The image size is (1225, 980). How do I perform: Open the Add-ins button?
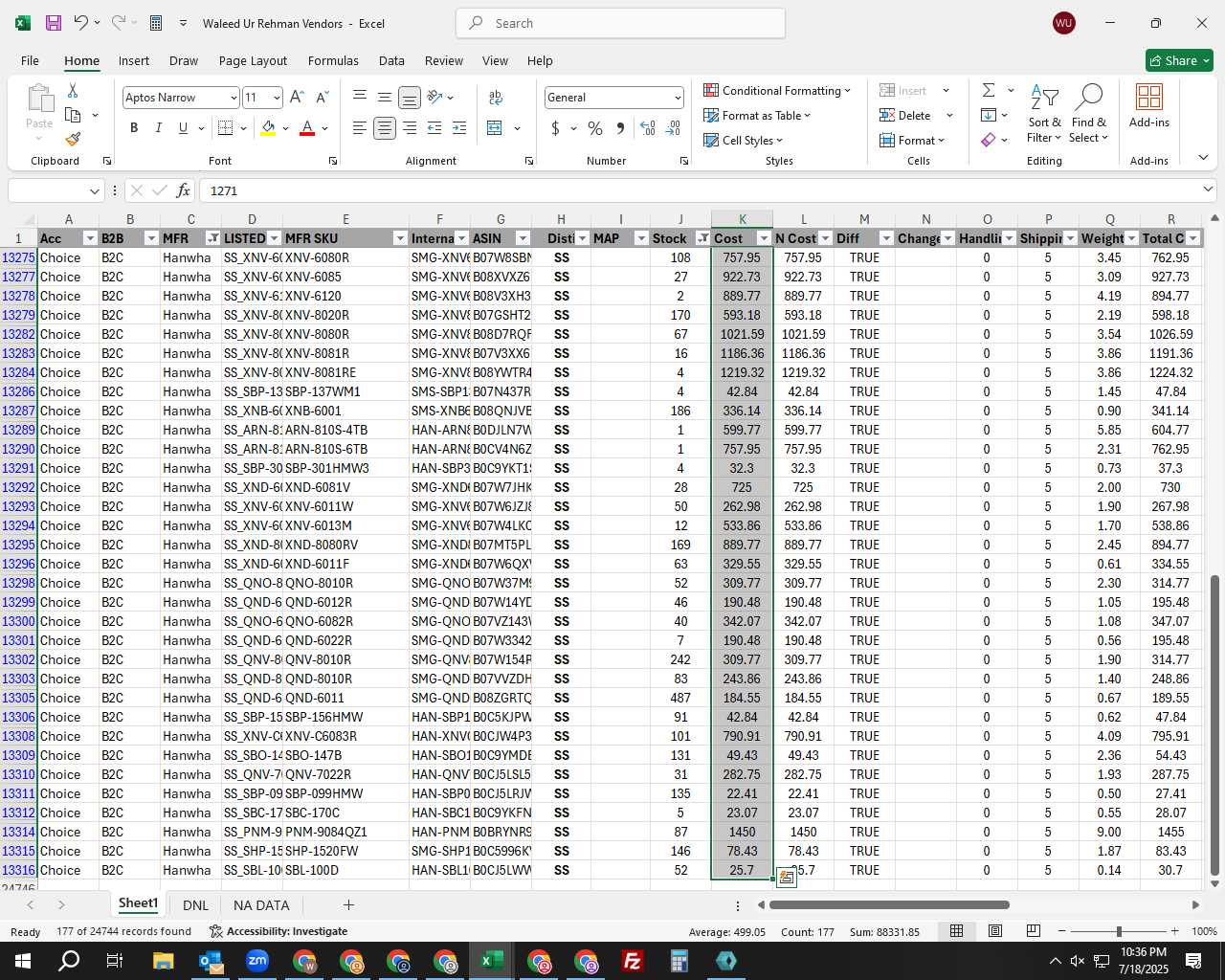(x=1149, y=106)
